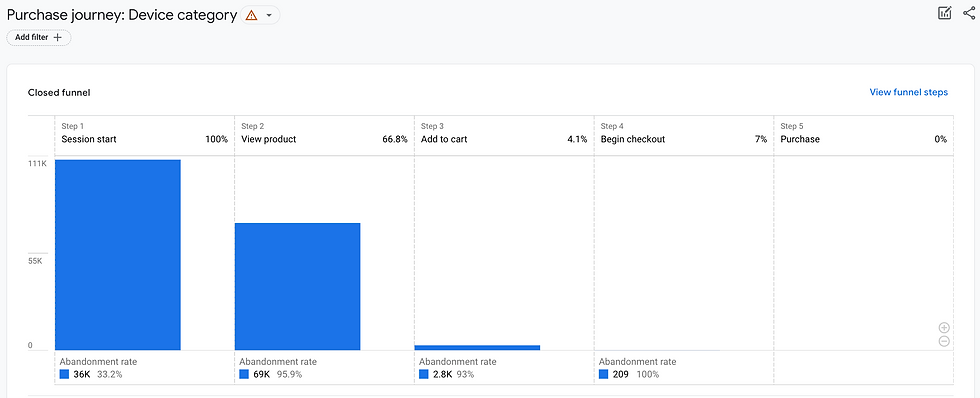Open View funnel steps link
The image size is (980, 398).
tap(908, 92)
